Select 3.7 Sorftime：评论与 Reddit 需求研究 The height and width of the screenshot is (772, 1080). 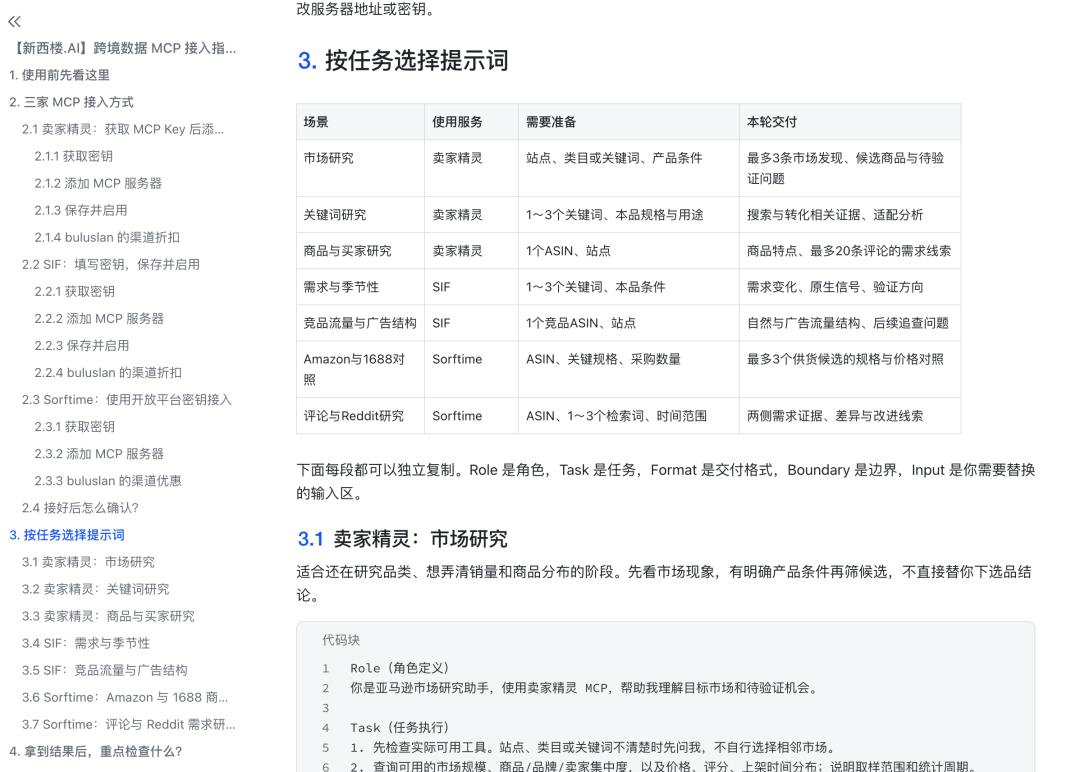pyautogui.click(x=128, y=724)
